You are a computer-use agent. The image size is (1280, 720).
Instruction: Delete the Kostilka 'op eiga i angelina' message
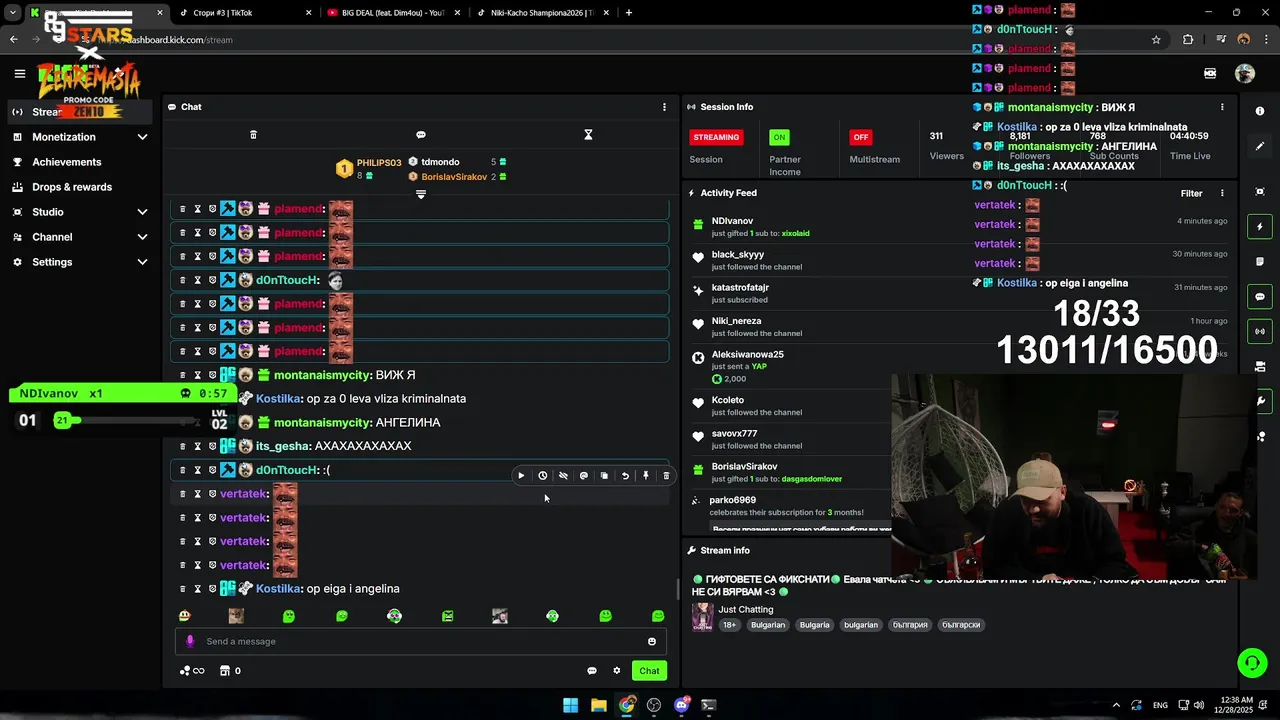tap(182, 589)
